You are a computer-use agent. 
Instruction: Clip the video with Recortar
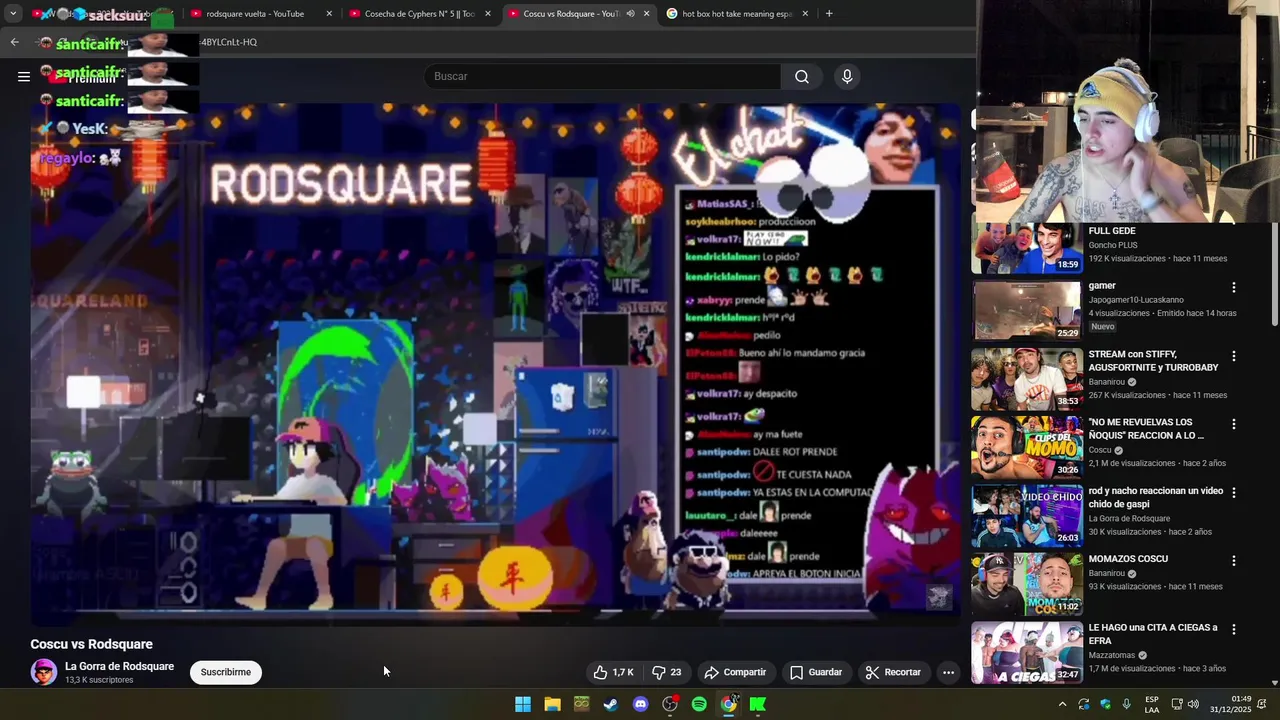point(893,672)
